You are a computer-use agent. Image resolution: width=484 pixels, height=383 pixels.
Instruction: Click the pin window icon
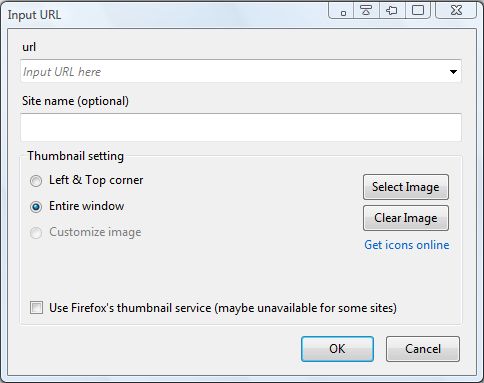coord(392,10)
